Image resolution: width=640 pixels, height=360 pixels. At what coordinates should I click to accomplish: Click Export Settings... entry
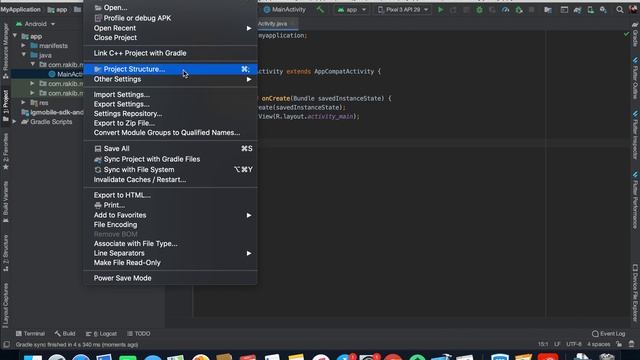point(171,104)
